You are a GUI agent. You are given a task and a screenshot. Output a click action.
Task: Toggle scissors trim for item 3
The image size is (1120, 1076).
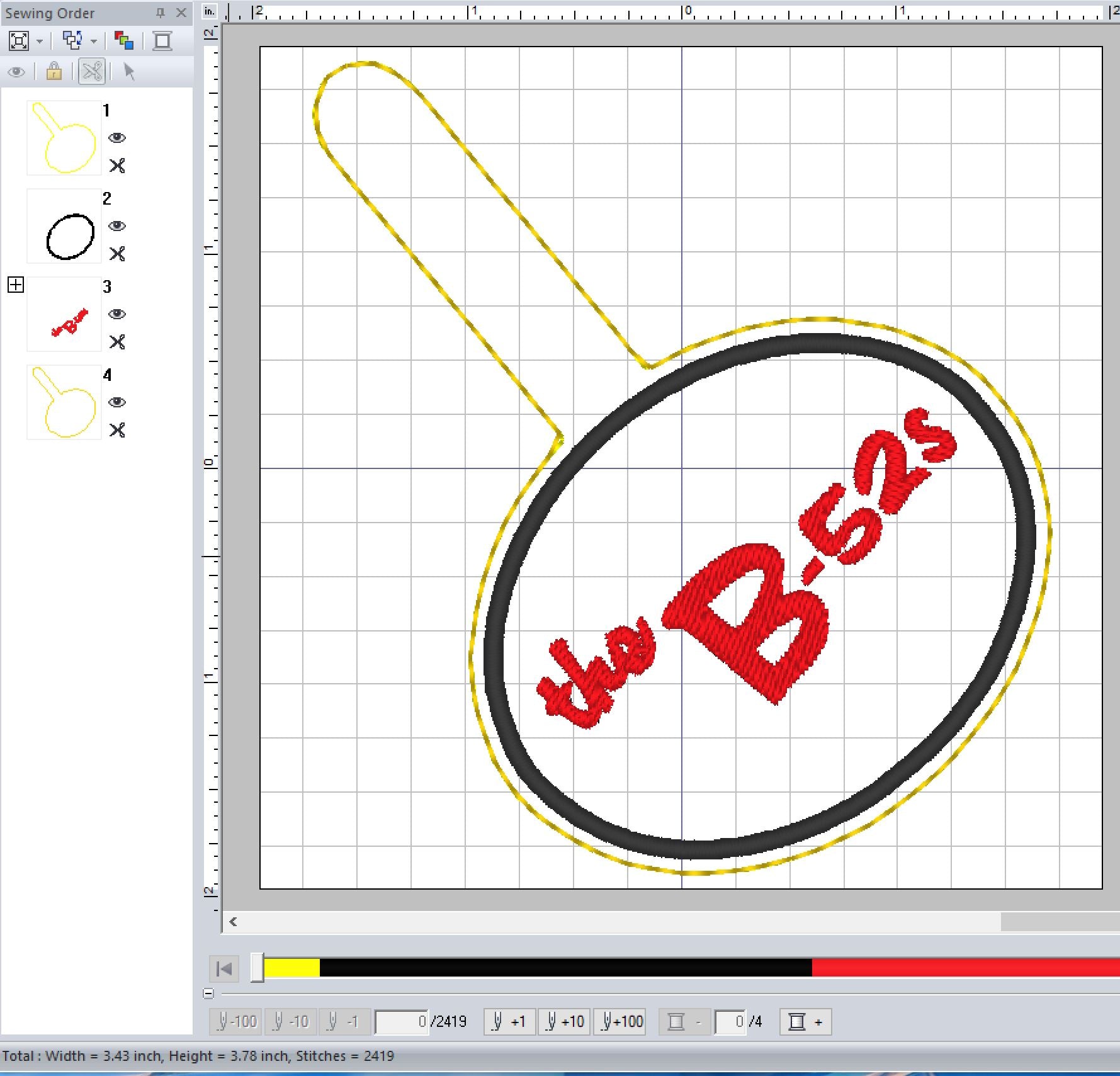tap(117, 342)
